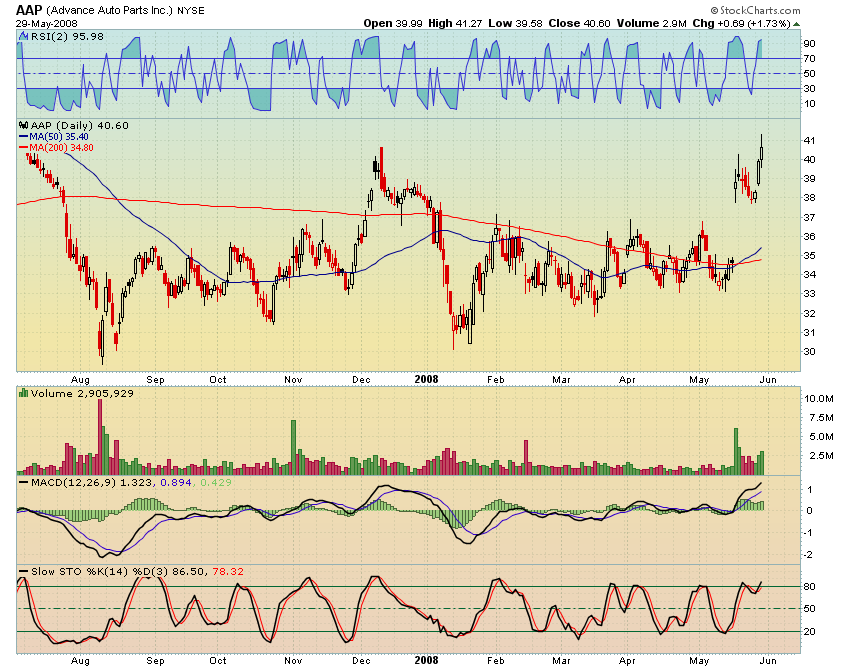Click the red Slow STO %D value 78.32
The width and height of the screenshot is (850, 668).
[228, 571]
